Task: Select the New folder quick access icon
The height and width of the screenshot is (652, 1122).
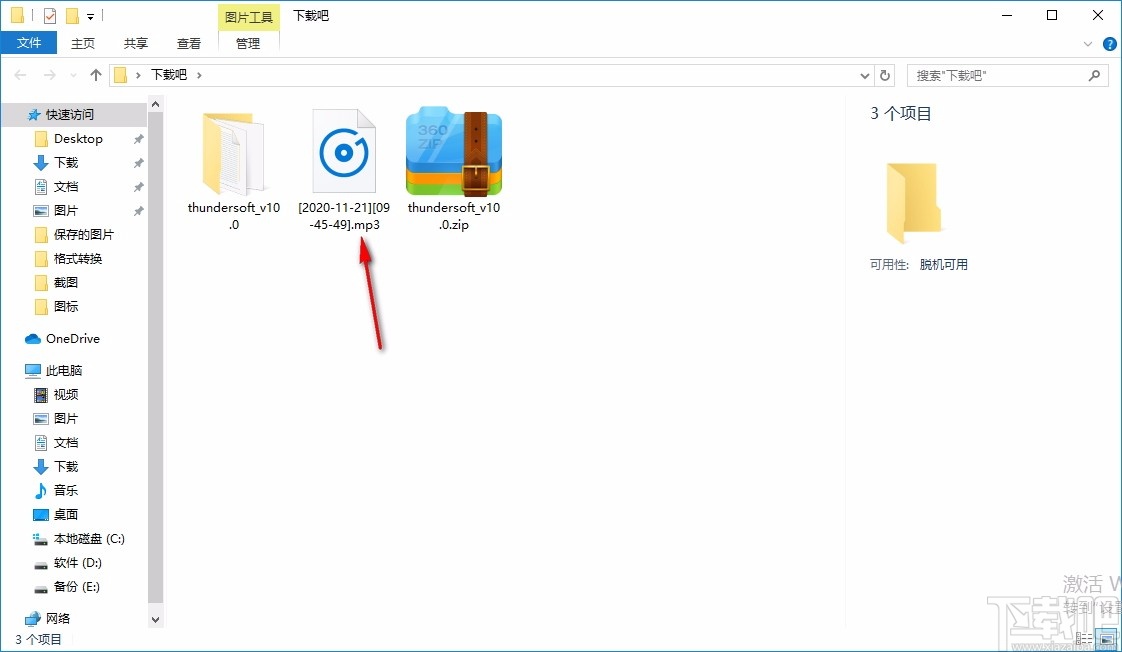Action: click(72, 15)
